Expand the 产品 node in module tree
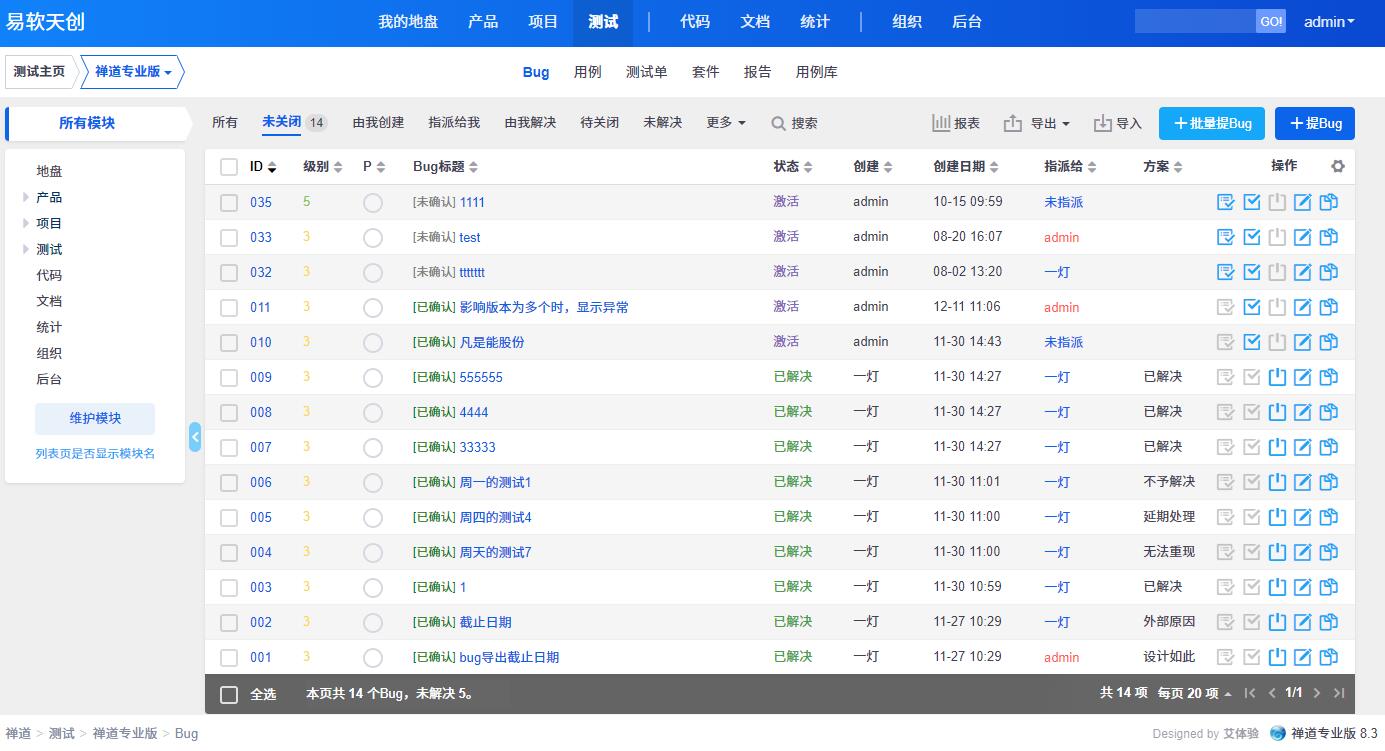 [26, 197]
